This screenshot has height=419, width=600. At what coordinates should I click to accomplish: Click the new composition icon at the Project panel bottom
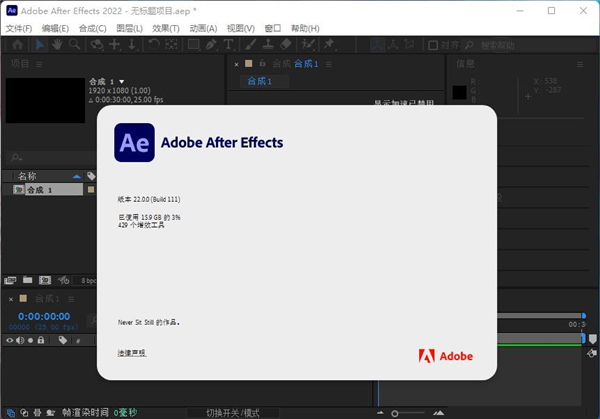pyautogui.click(x=45, y=280)
